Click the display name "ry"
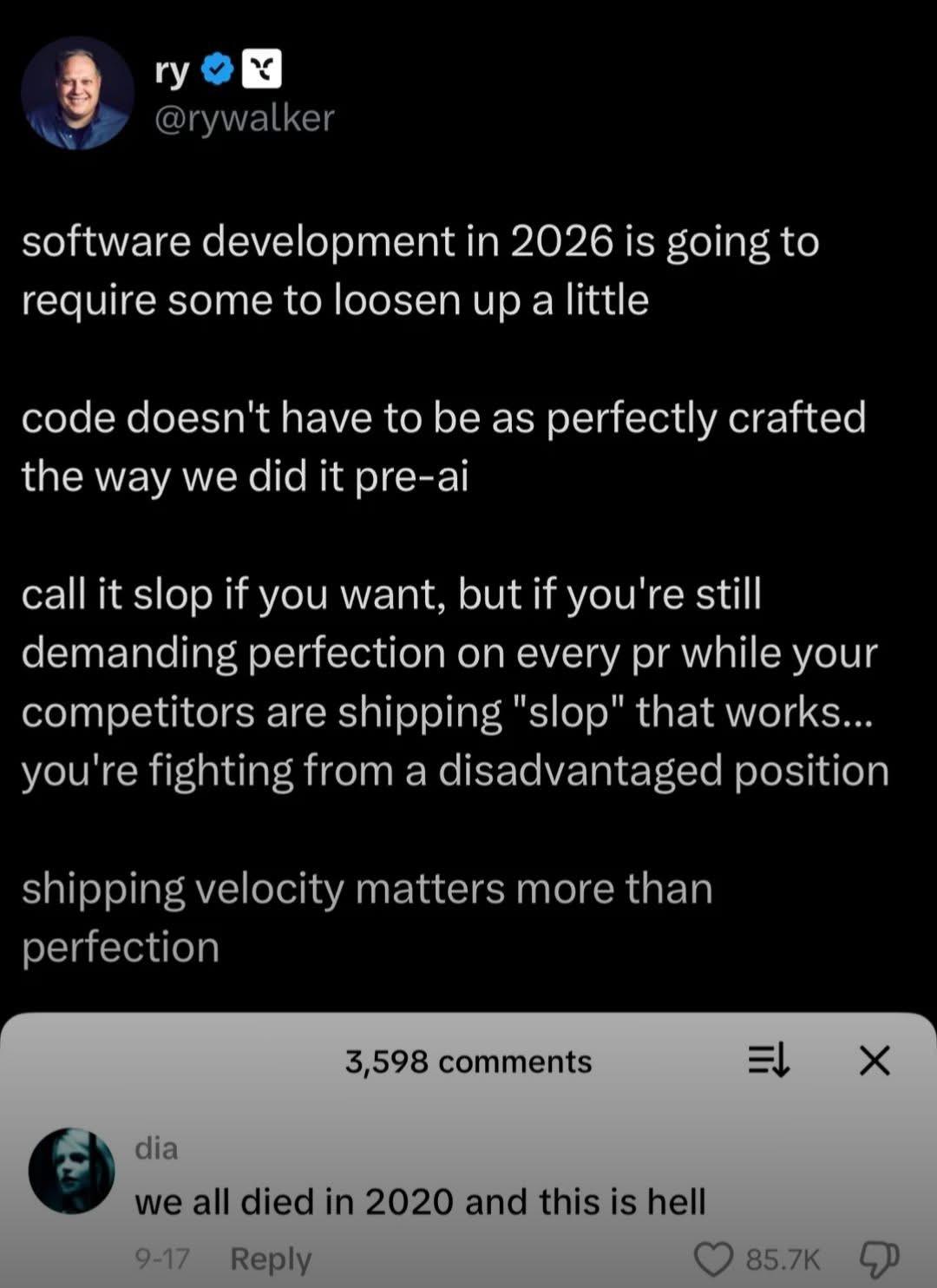This screenshot has width=937, height=1288. coord(171,71)
